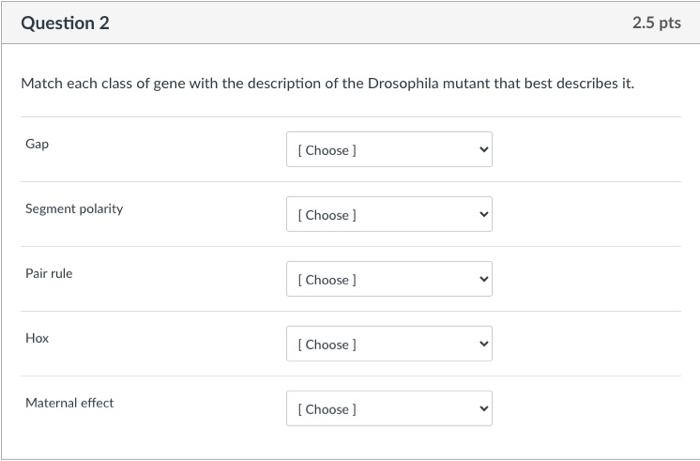Click the "Question 2" heading
This screenshot has height=461, width=700.
click(x=65, y=23)
